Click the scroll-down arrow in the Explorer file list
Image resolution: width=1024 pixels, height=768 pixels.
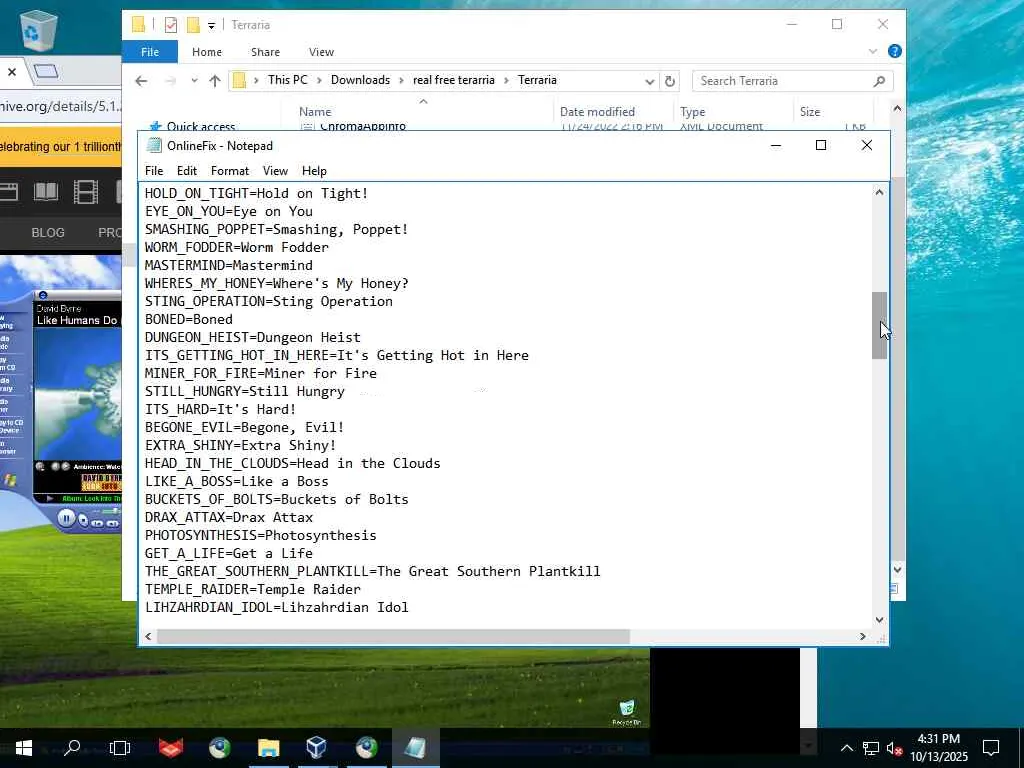coord(897,569)
